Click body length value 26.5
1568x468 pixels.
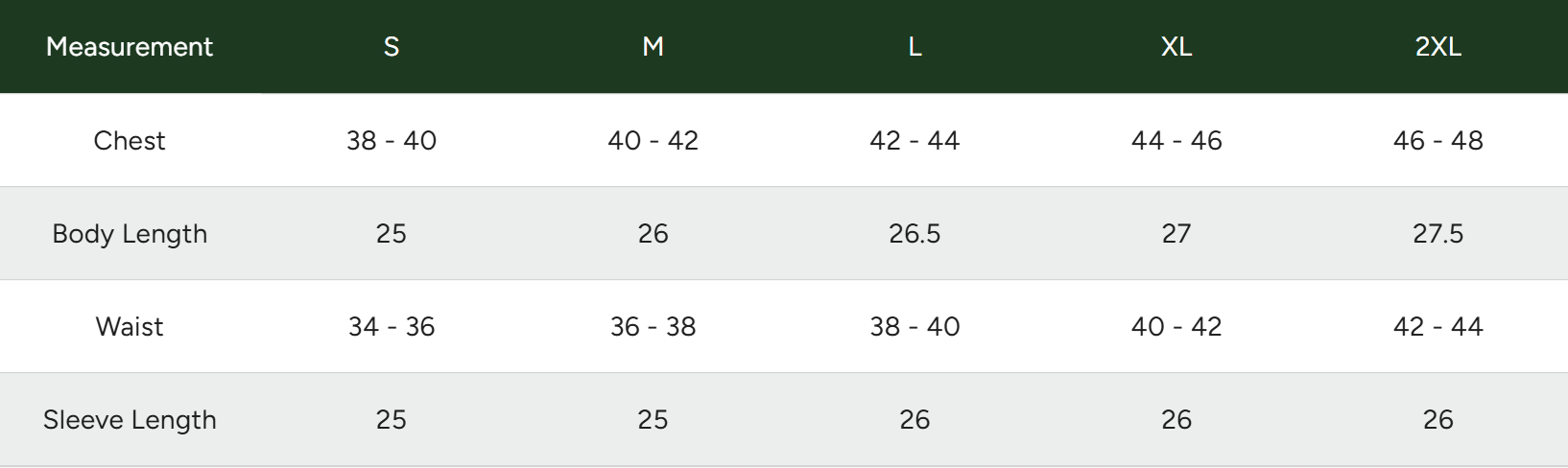(915, 233)
